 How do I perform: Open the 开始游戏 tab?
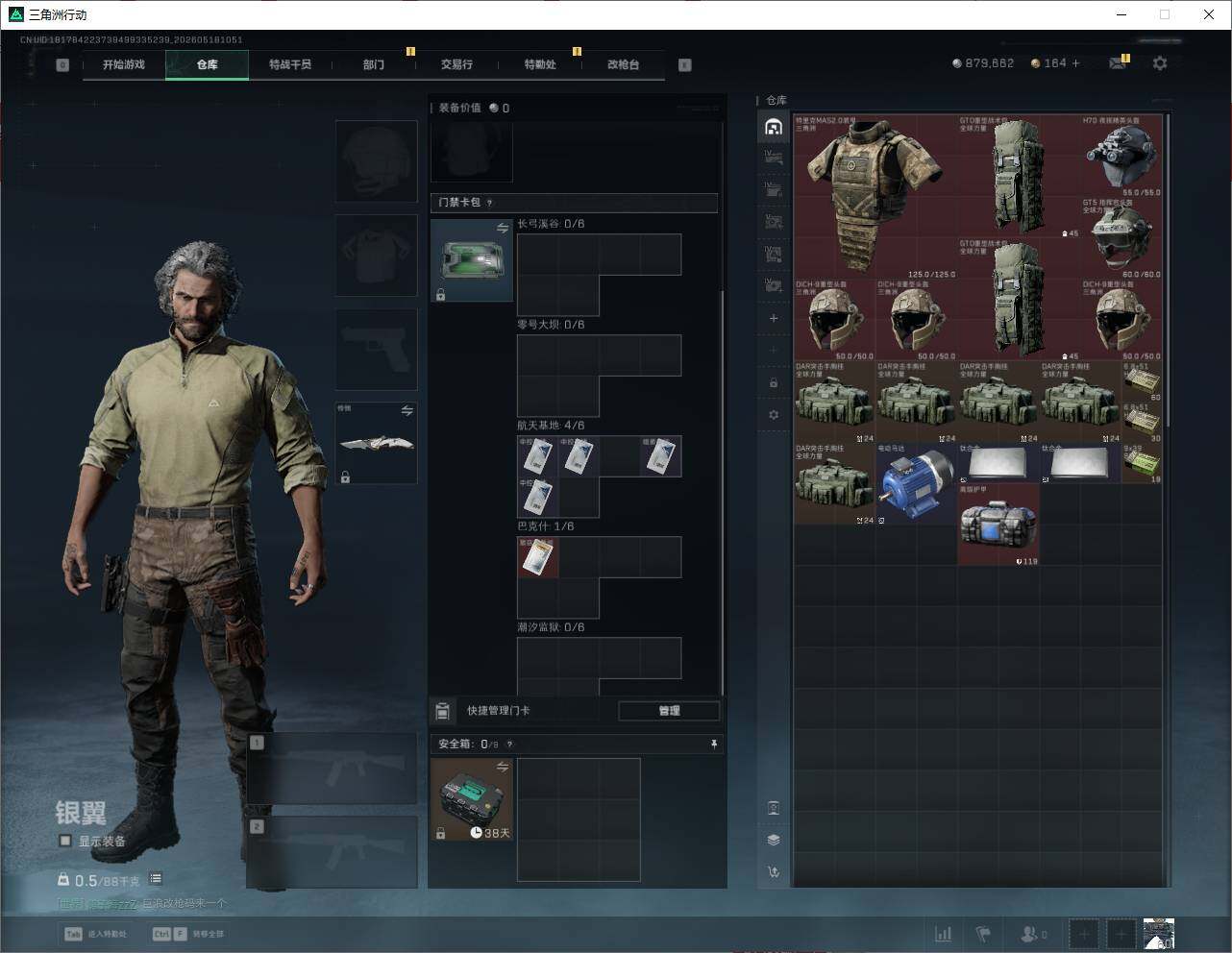click(124, 64)
